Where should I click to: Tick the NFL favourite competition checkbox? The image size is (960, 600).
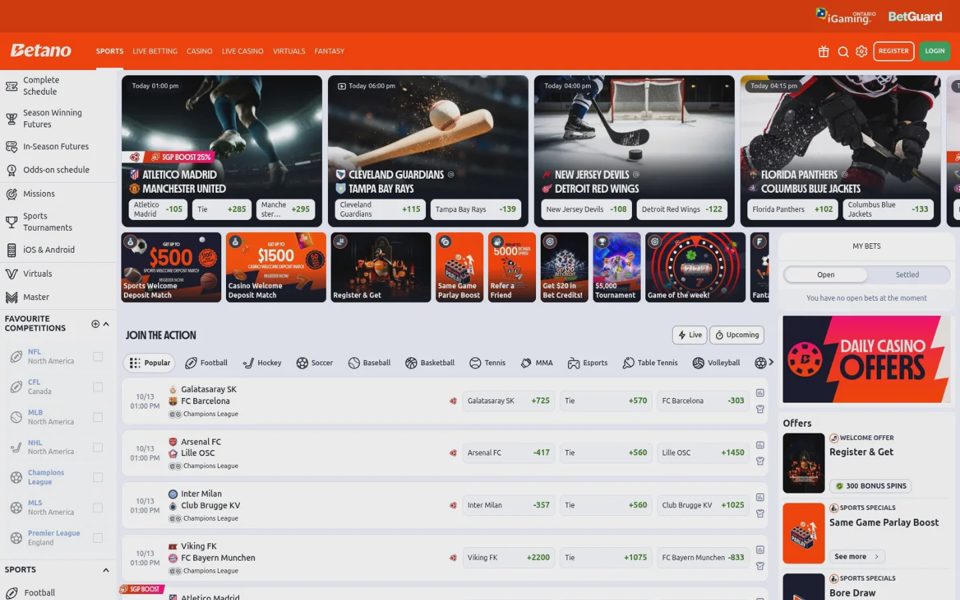tap(97, 356)
